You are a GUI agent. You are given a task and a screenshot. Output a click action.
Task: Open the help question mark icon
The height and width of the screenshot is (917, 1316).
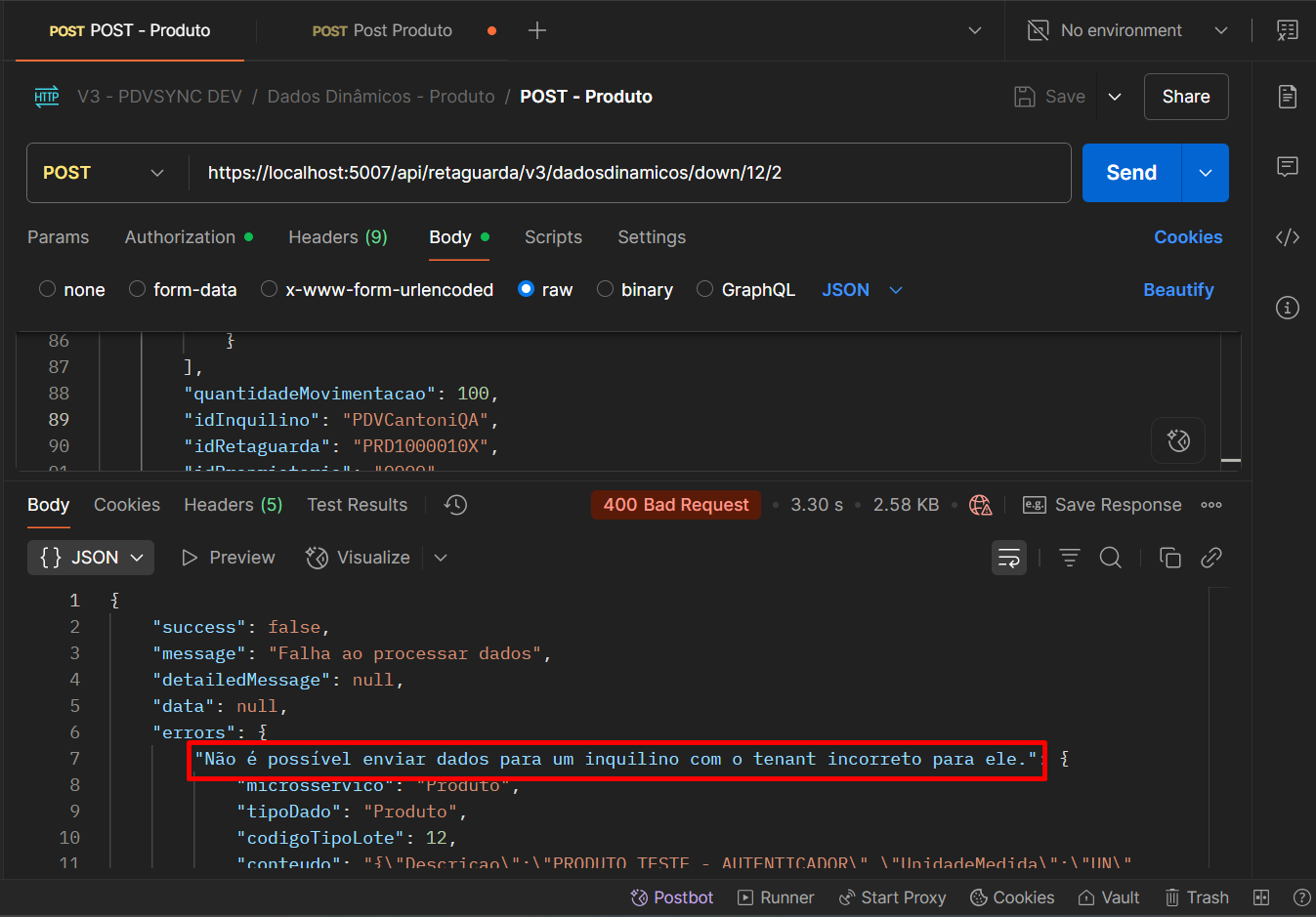point(1301,897)
